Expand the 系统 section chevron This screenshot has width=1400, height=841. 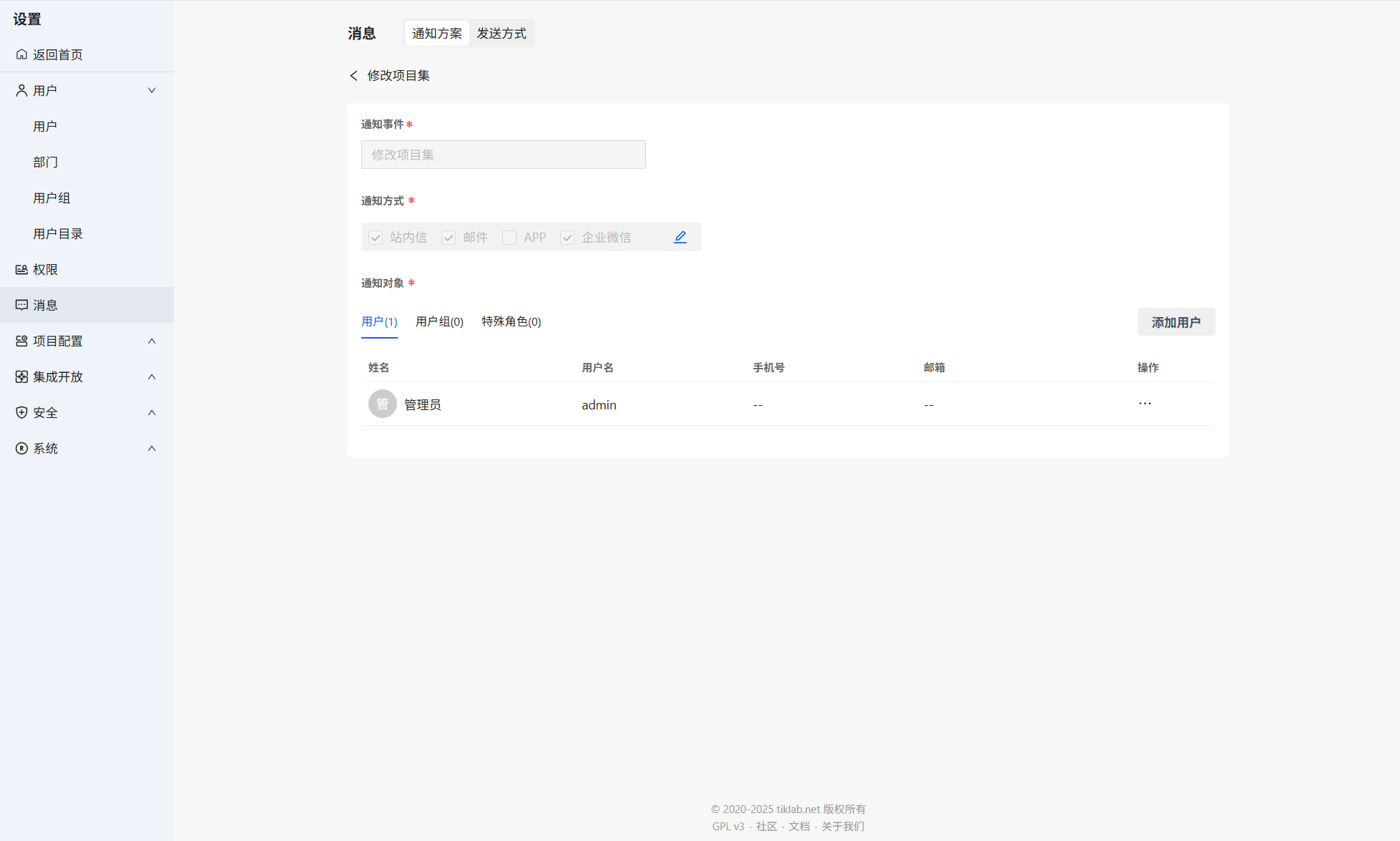click(x=152, y=448)
